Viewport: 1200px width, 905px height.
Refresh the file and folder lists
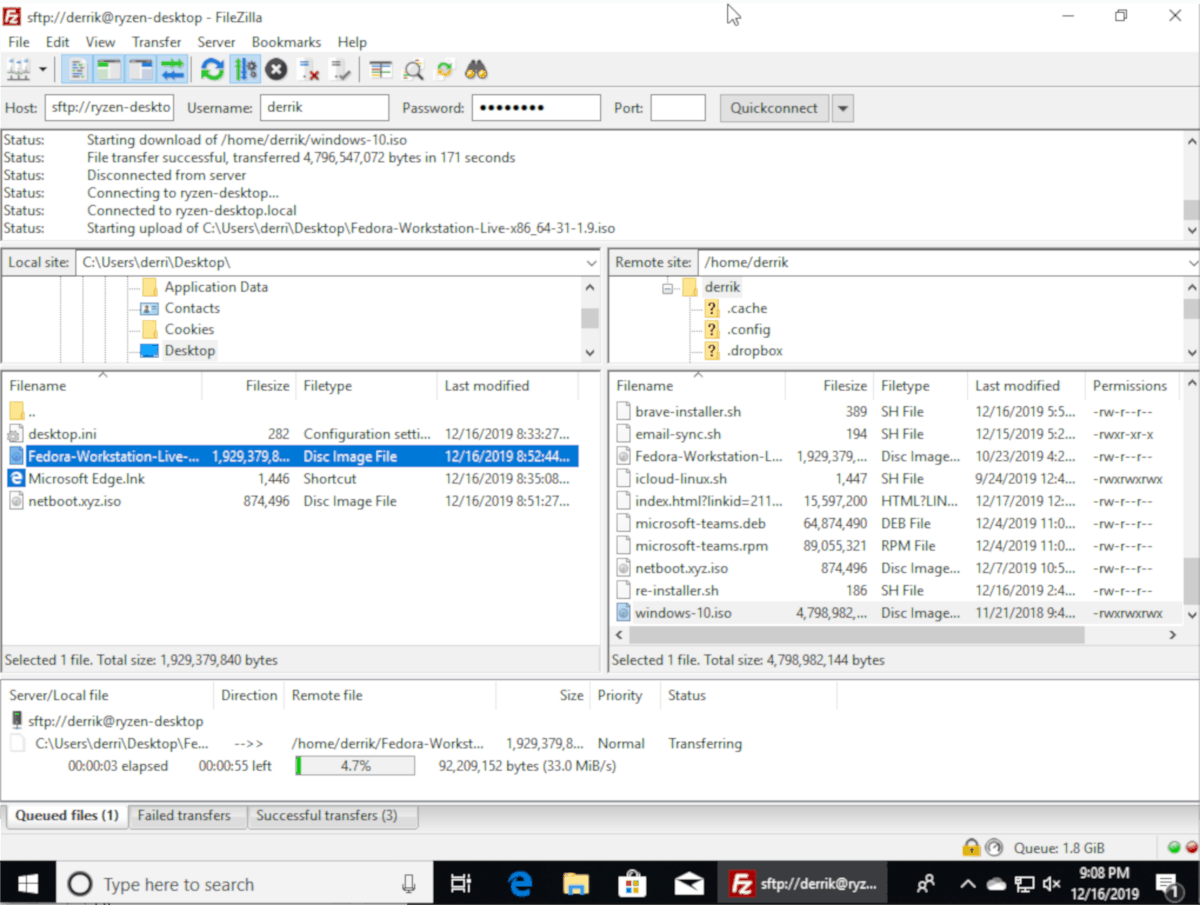pos(210,69)
